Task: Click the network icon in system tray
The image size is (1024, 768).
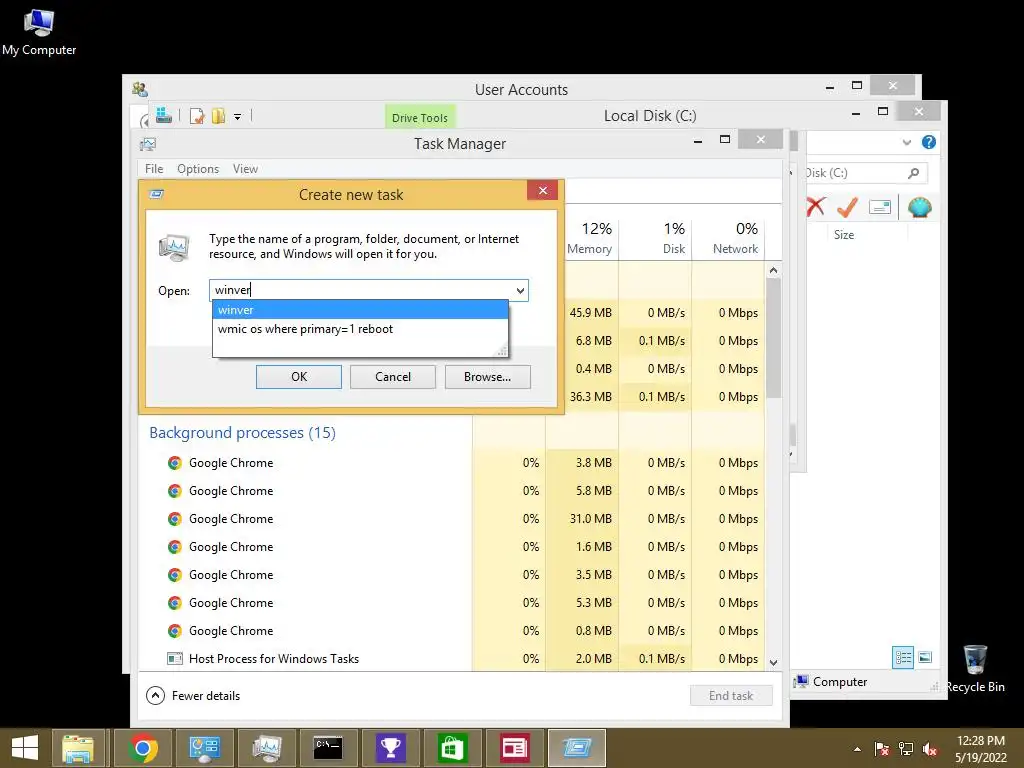Action: (906, 749)
